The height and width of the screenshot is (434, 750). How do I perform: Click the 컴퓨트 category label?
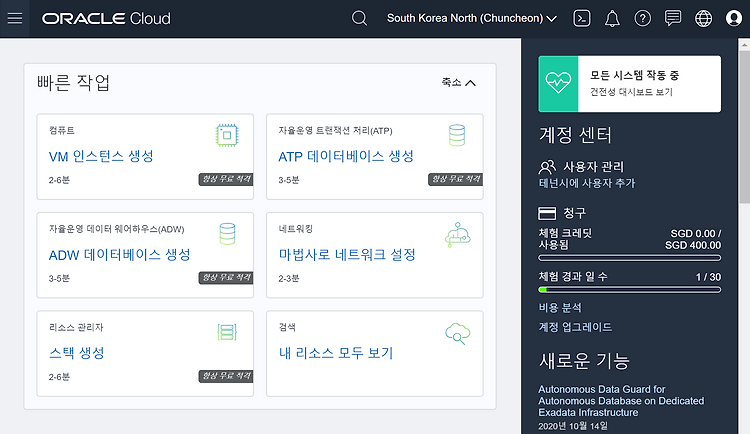62,131
